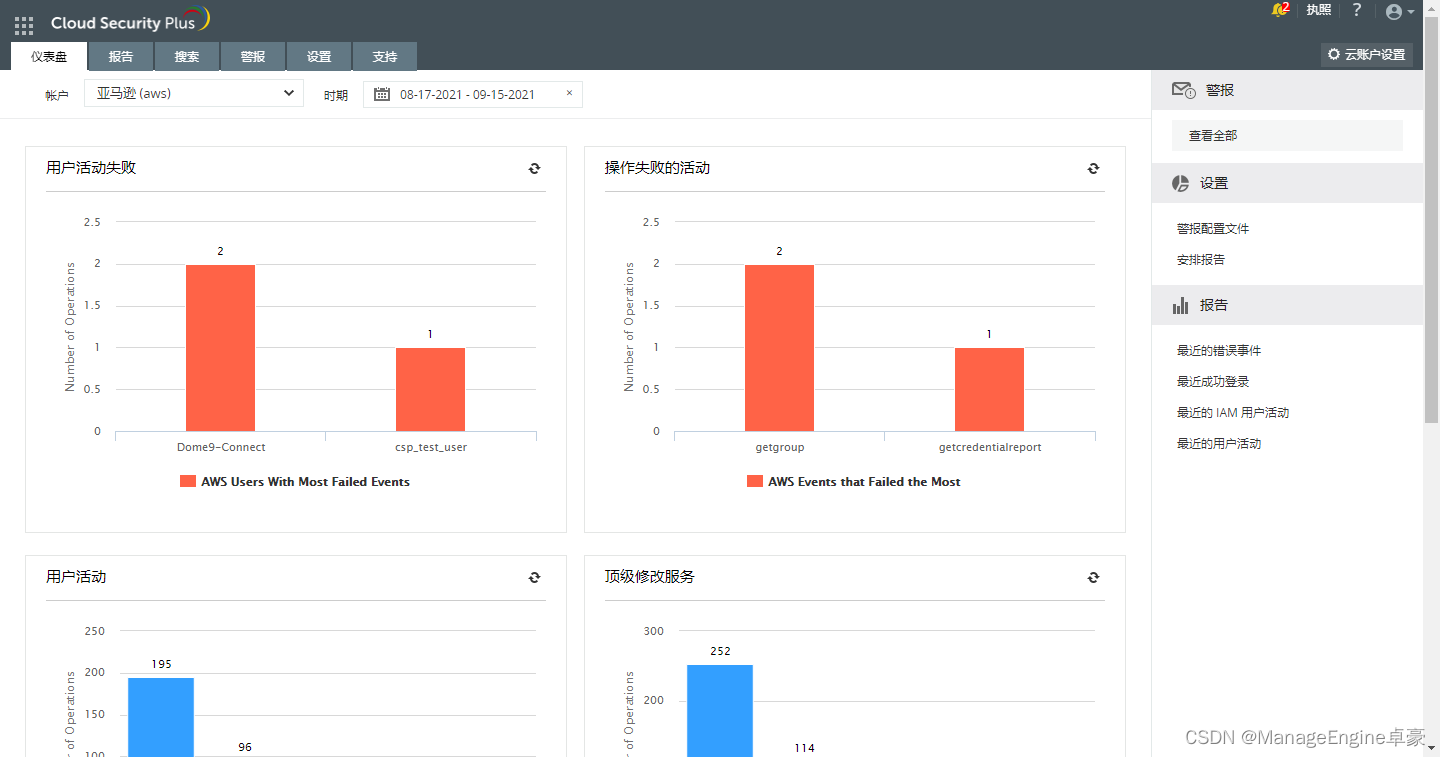The width and height of the screenshot is (1440, 757).
Task: Refresh the 用户活动 chart
Action: pos(535,578)
